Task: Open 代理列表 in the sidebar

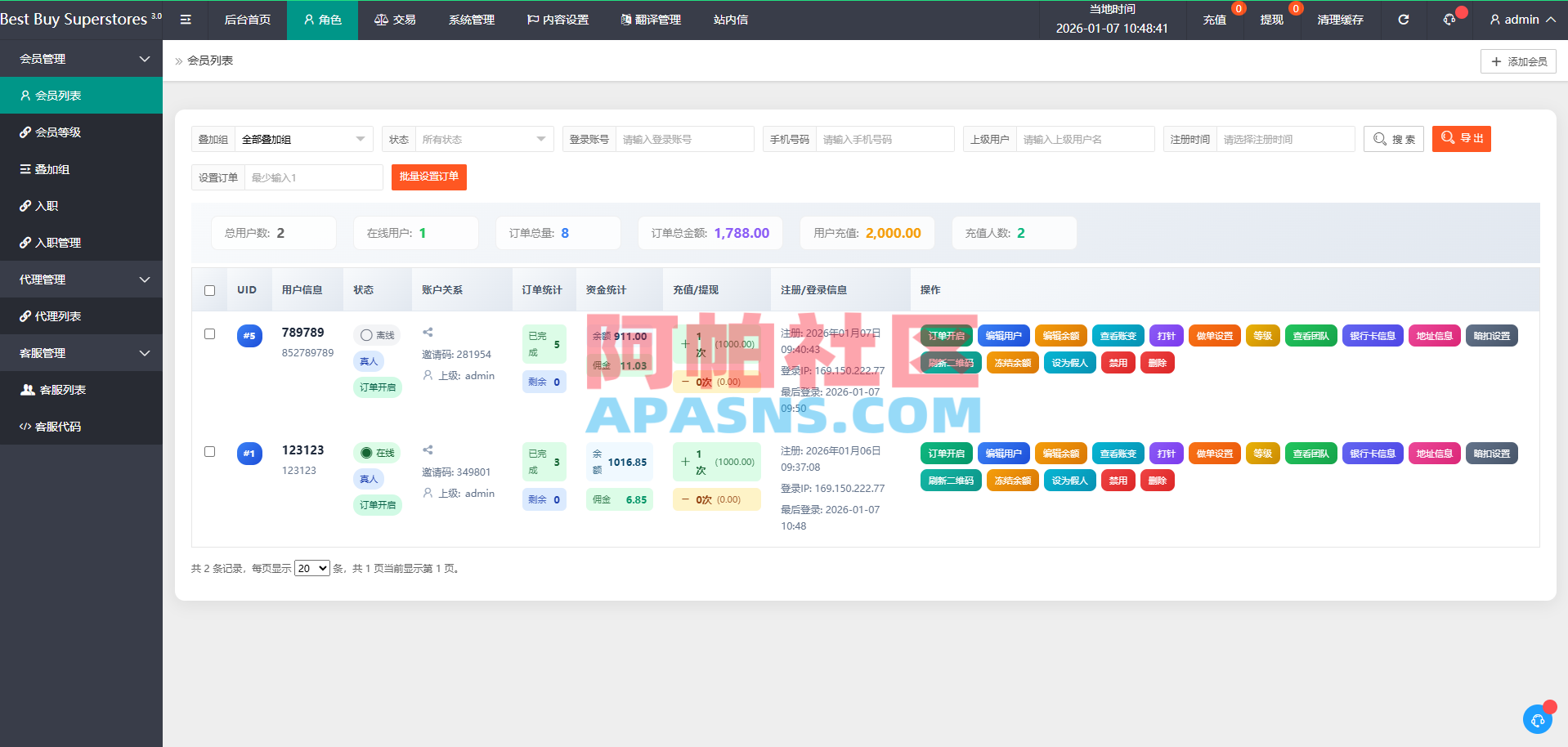Action: tap(81, 315)
